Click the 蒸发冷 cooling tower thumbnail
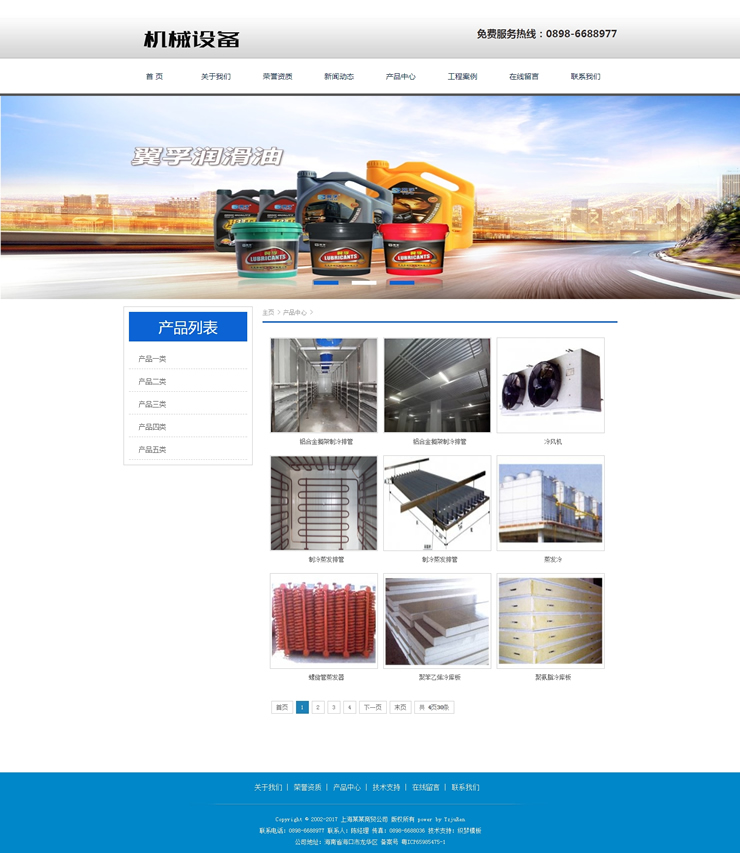740x853 pixels. click(551, 502)
